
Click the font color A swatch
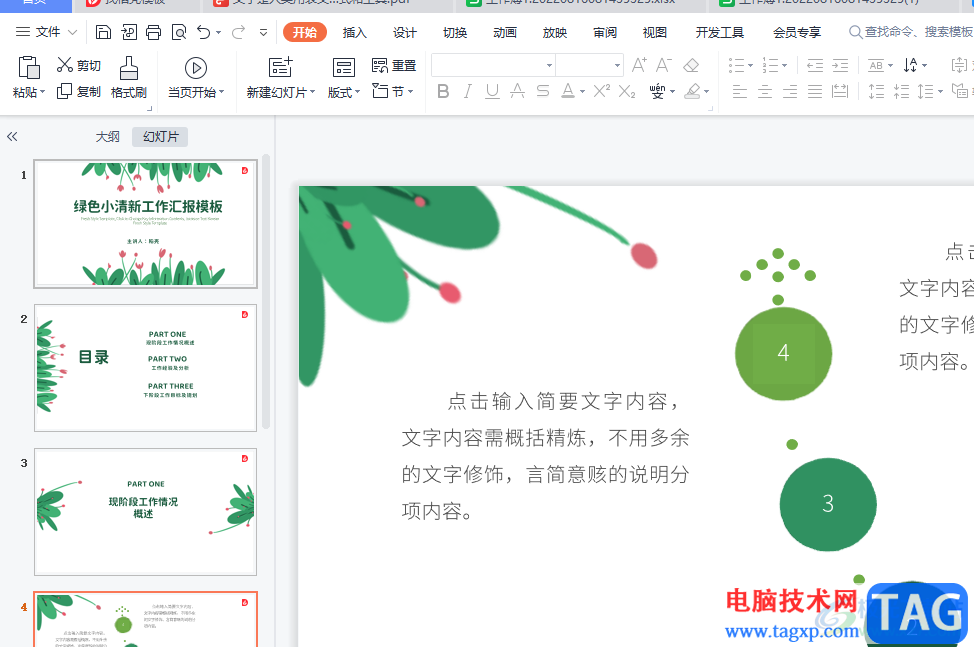[568, 92]
